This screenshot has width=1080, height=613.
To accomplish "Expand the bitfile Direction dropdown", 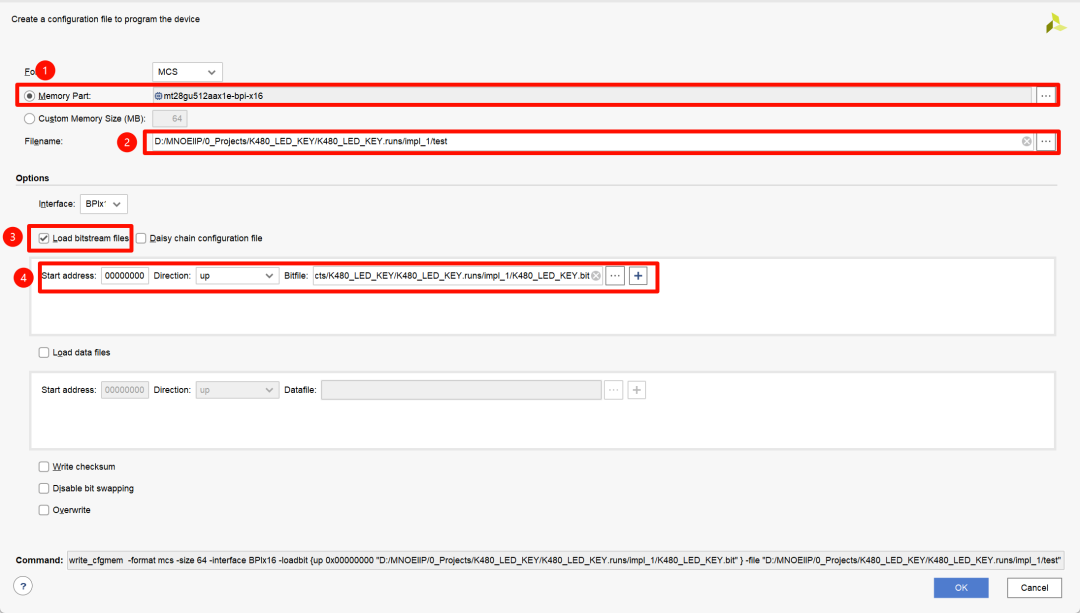I will tap(237, 275).
